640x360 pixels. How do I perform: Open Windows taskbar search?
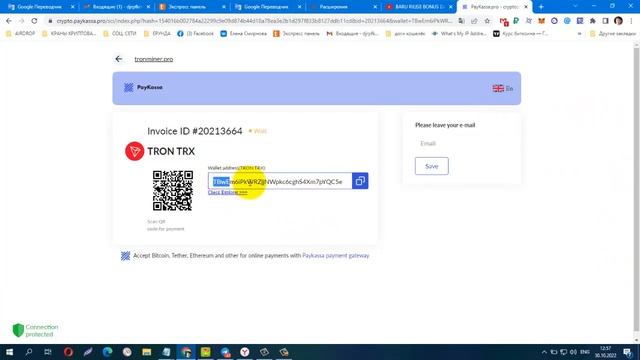(29, 352)
